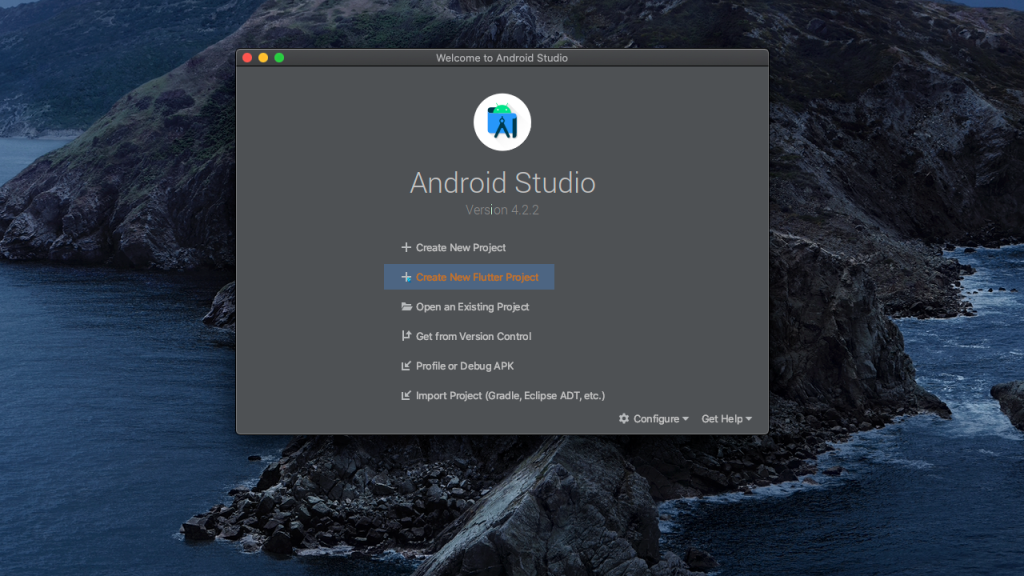Viewport: 1024px width, 576px height.
Task: Create New Project from welcome screen
Action: point(453,248)
